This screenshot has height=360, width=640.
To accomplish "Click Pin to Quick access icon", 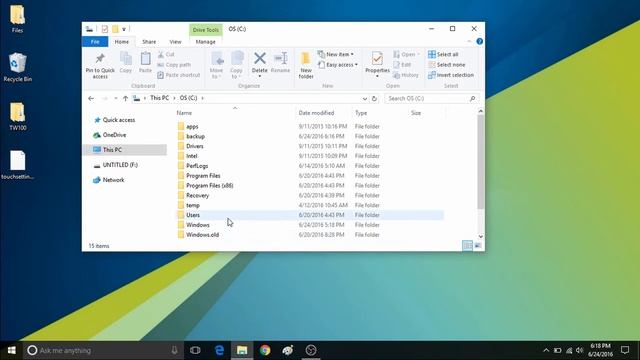I will 100,58.
